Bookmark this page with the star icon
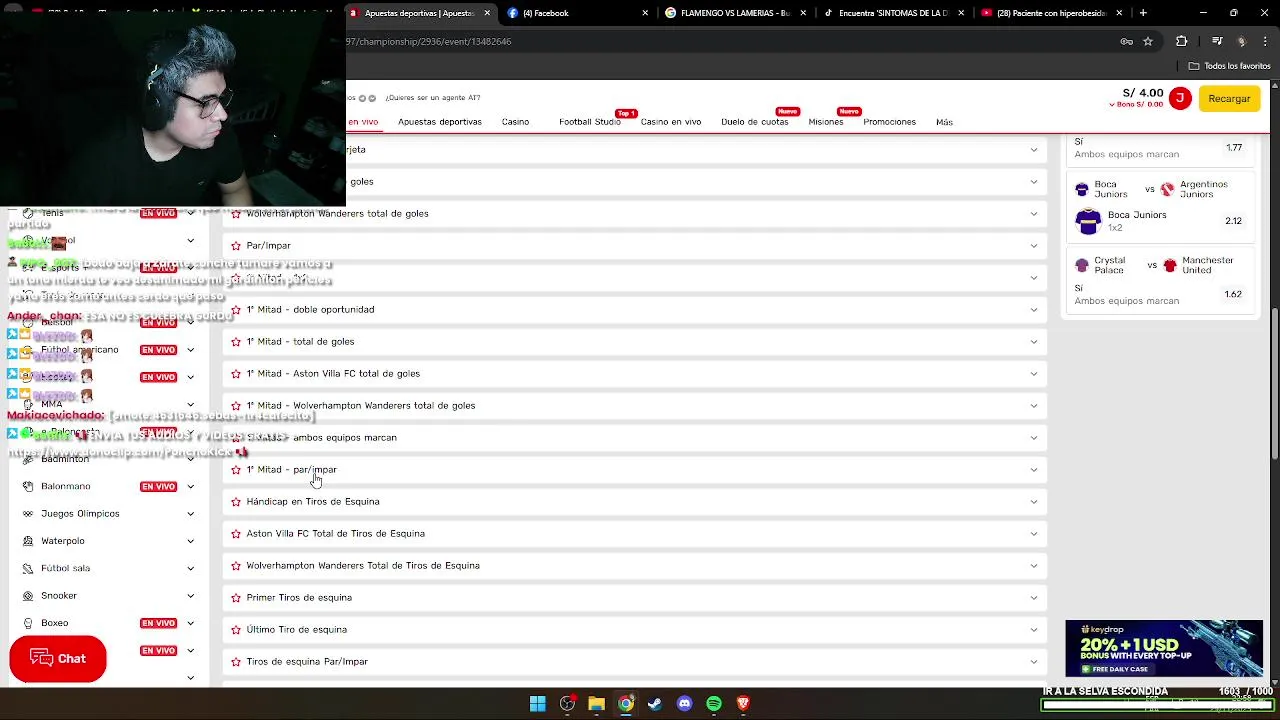1280x720 pixels. [x=1148, y=41]
